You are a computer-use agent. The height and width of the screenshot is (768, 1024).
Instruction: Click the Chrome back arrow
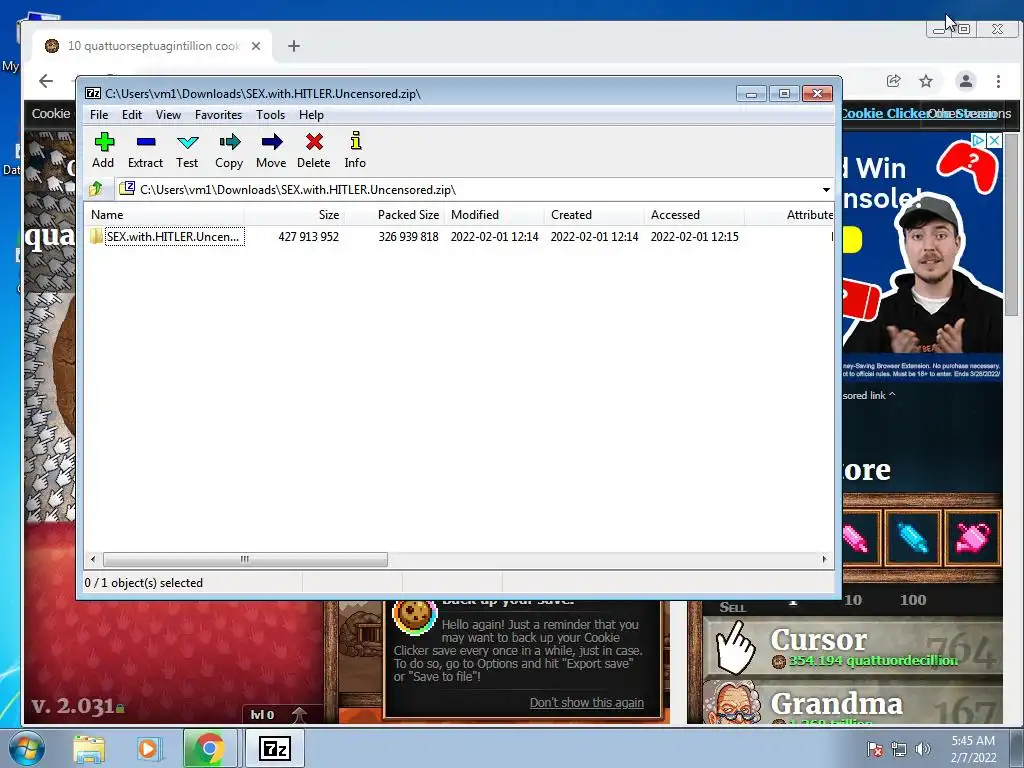pos(46,81)
